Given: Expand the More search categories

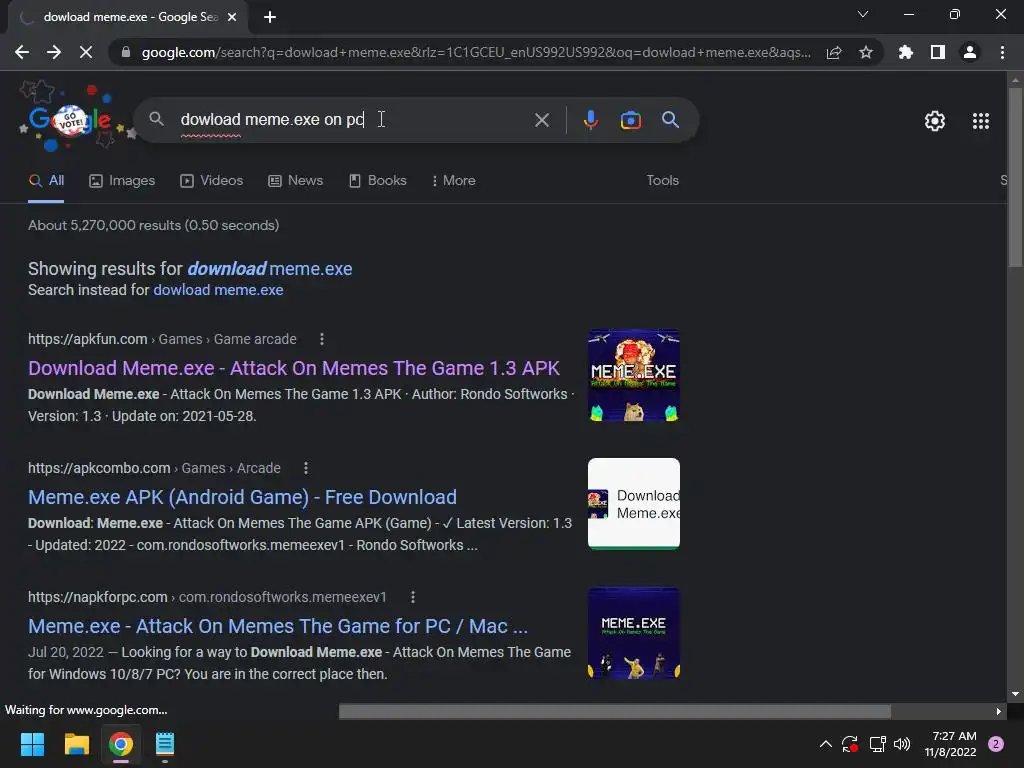Looking at the screenshot, I should click(453, 181).
